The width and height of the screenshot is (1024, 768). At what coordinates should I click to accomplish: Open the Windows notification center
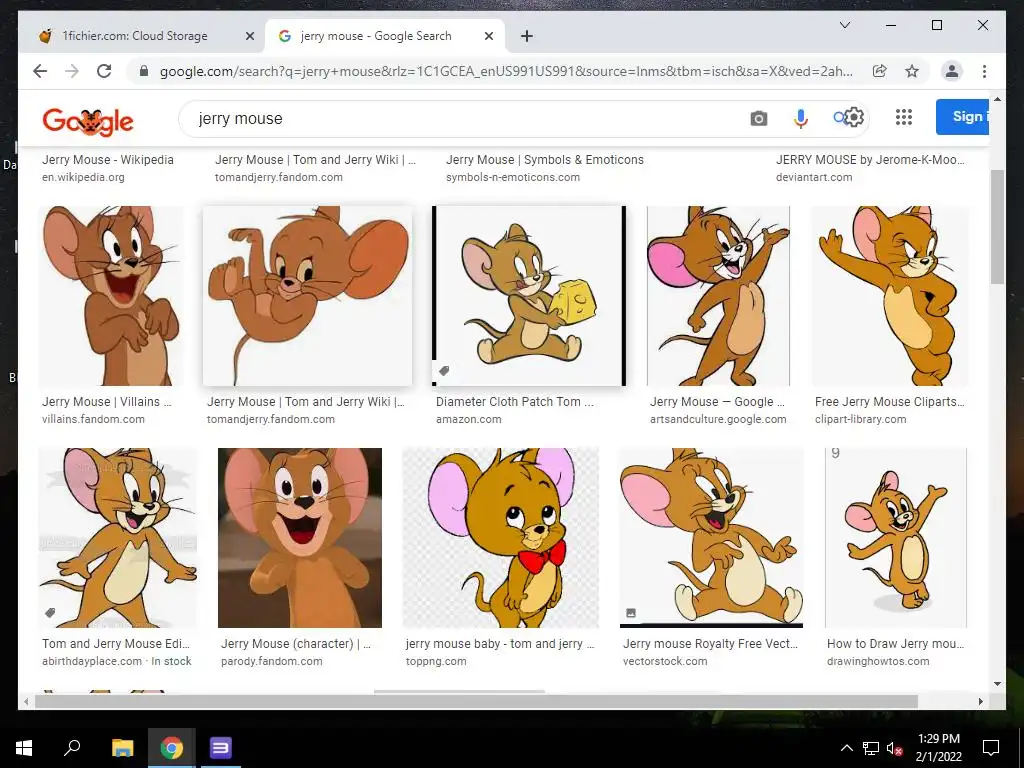(991, 748)
